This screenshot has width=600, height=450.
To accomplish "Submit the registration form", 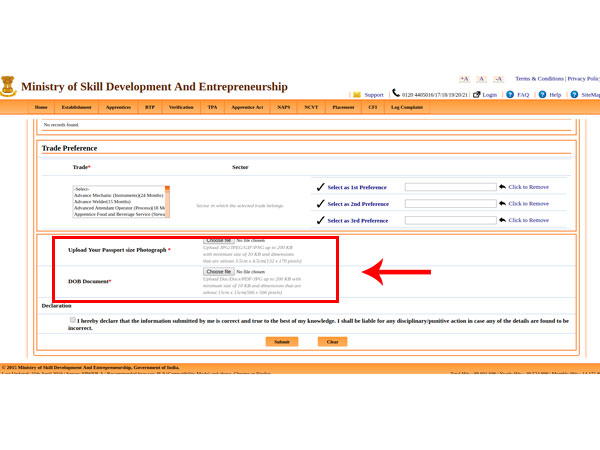I will [282, 342].
